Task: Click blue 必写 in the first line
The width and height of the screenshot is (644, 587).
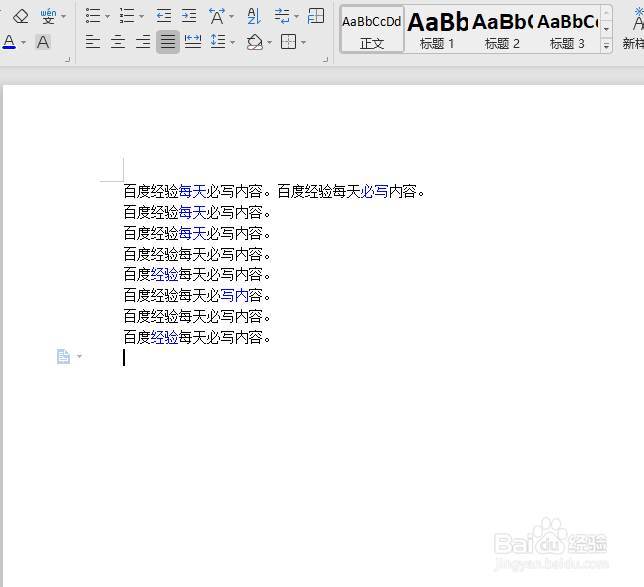Action: click(374, 191)
